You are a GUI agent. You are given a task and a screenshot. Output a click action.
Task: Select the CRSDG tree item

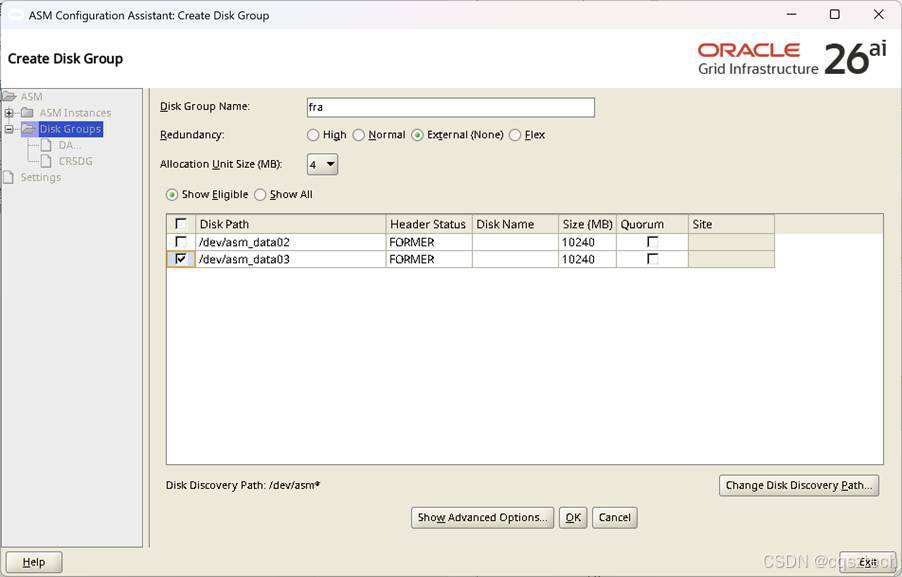[x=75, y=161]
